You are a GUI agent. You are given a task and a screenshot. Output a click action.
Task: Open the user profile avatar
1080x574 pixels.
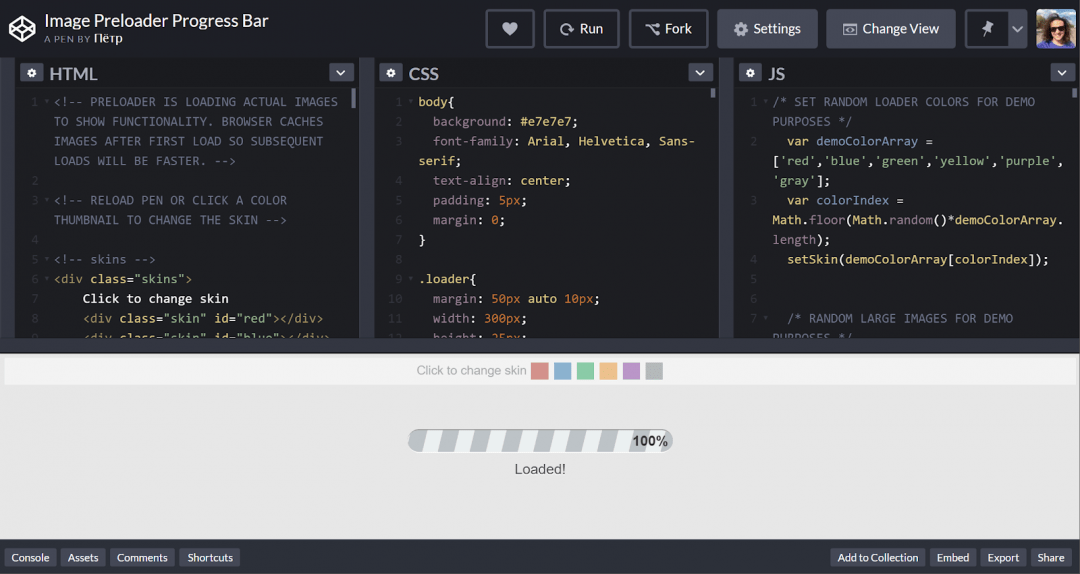click(1056, 29)
